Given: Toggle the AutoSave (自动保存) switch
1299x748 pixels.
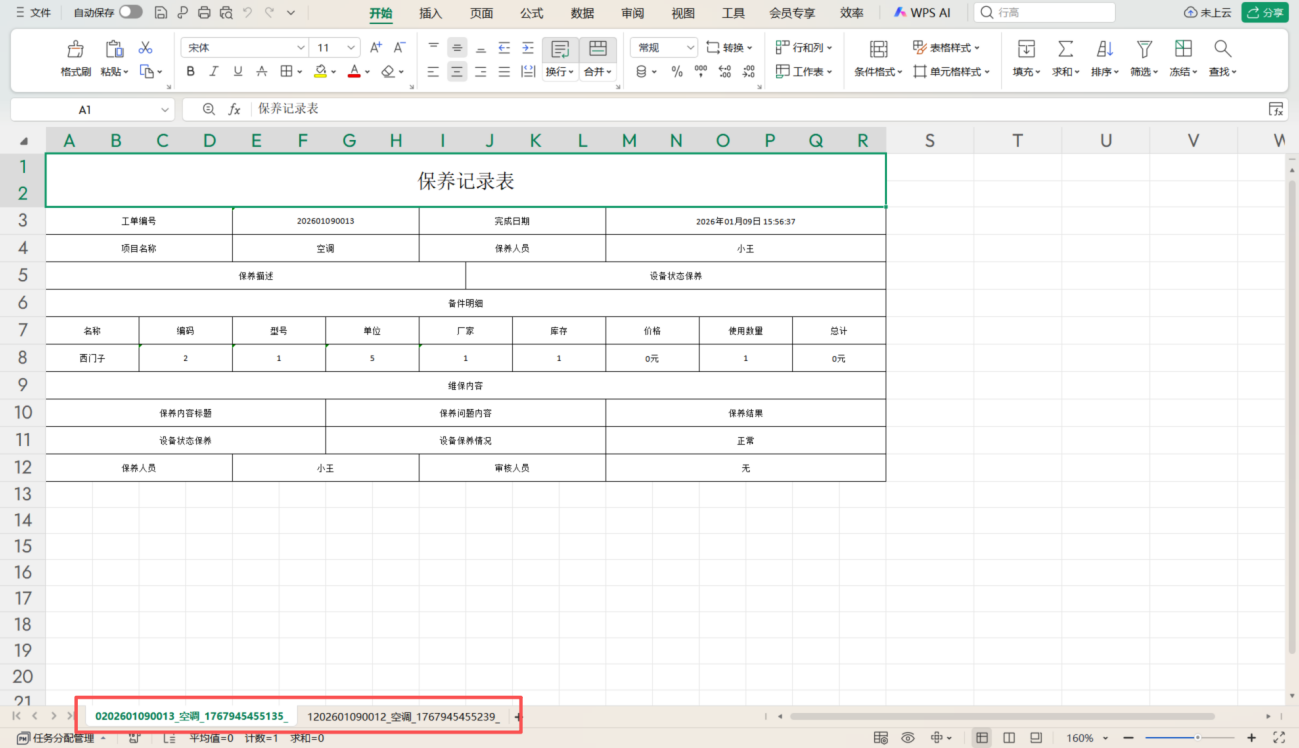Looking at the screenshot, I should [x=130, y=13].
